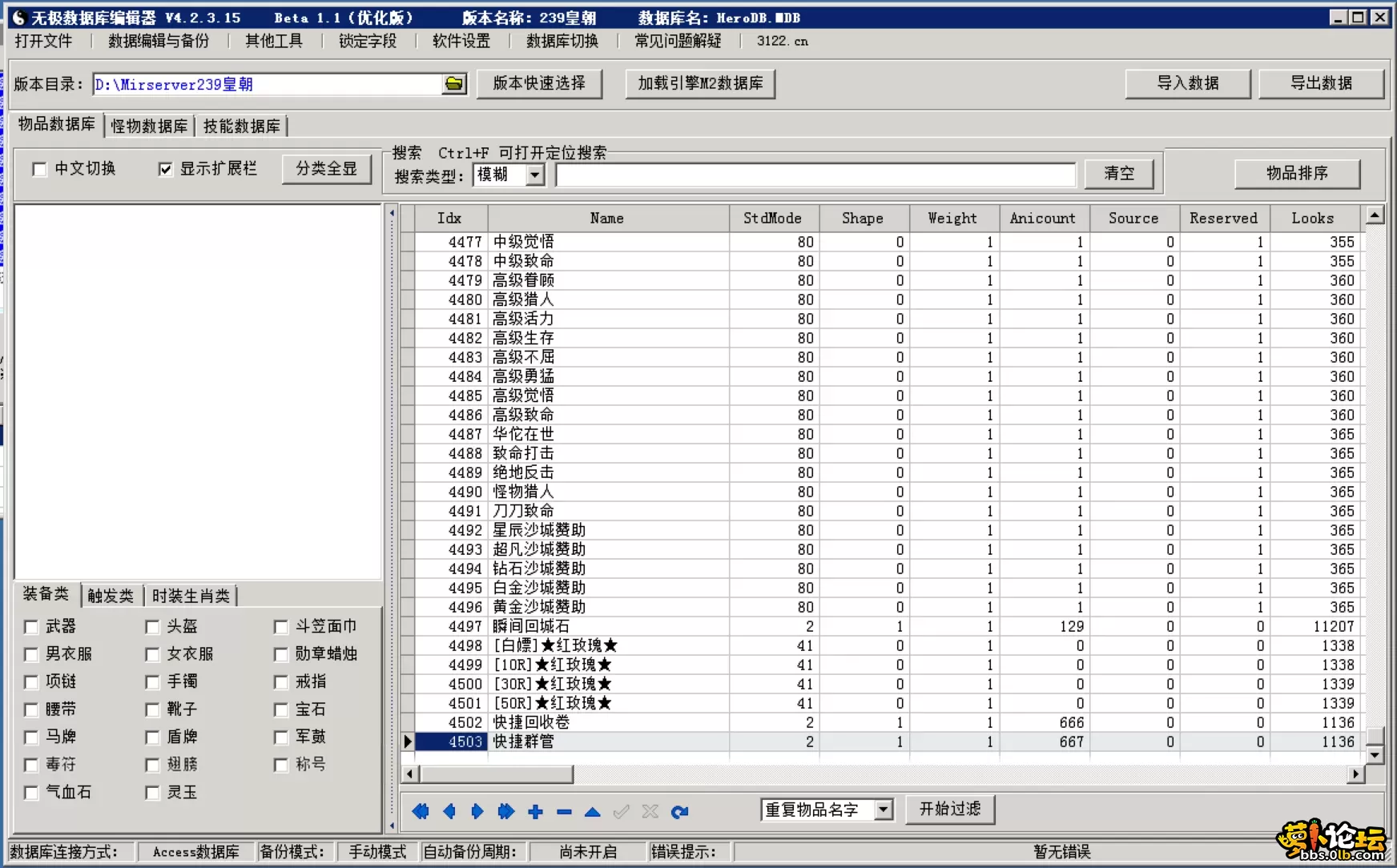This screenshot has width=1397, height=868.
Task: Click the 导入数据 button
Action: 1188,83
